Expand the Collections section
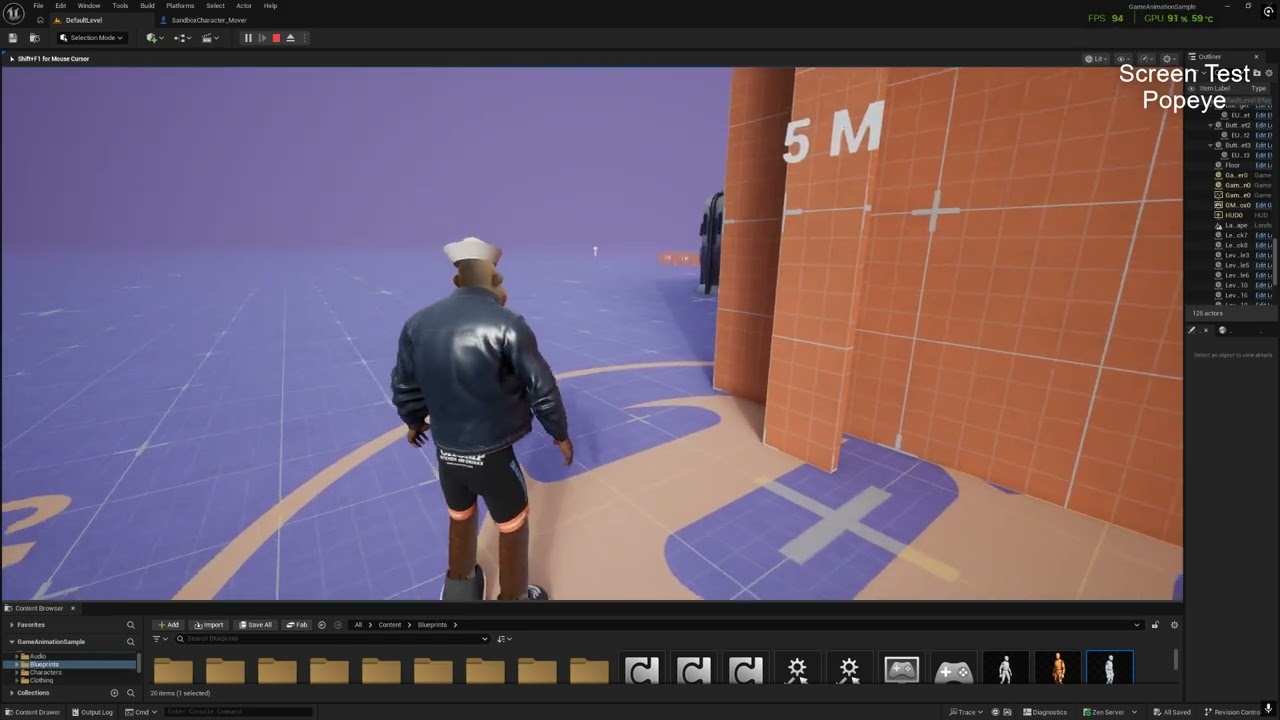1280x720 pixels. coord(12,693)
